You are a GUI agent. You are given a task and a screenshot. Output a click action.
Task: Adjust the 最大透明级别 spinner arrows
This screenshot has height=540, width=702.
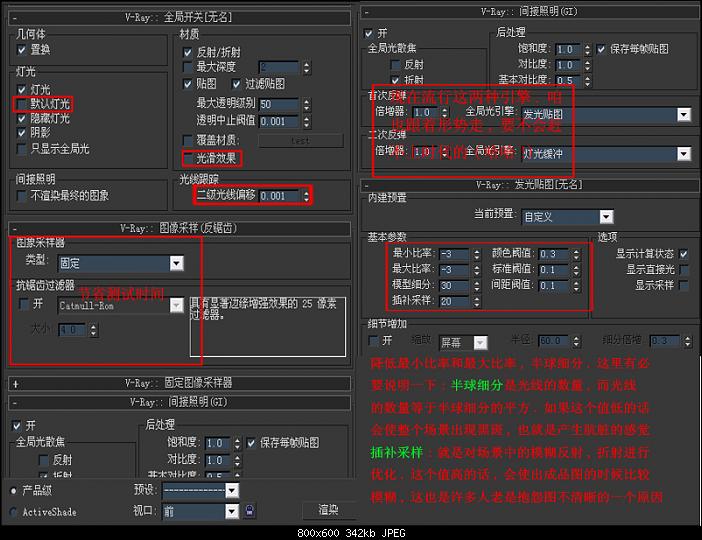[x=306, y=105]
